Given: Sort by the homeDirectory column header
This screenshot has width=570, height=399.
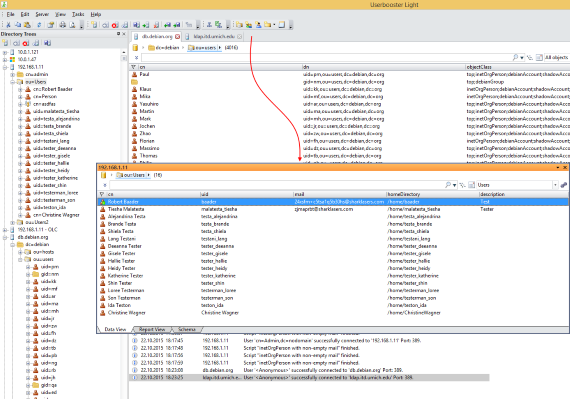Looking at the screenshot, I should coord(404,194).
